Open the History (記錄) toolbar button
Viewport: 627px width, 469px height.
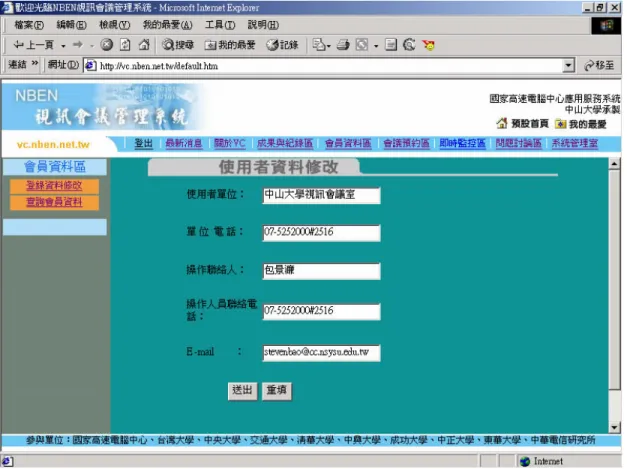click(x=282, y=45)
